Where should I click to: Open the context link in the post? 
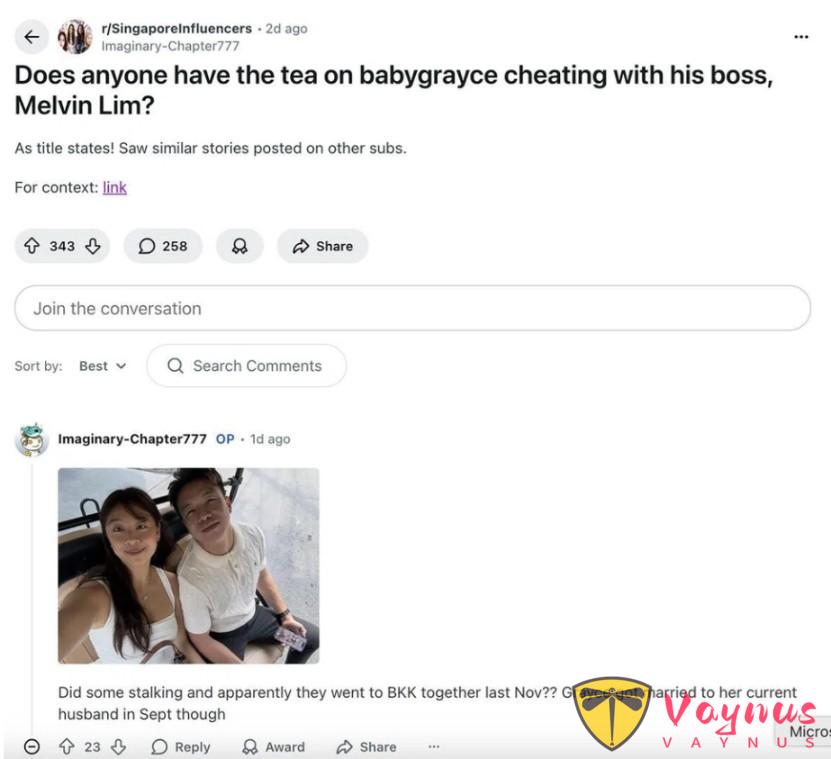click(114, 188)
